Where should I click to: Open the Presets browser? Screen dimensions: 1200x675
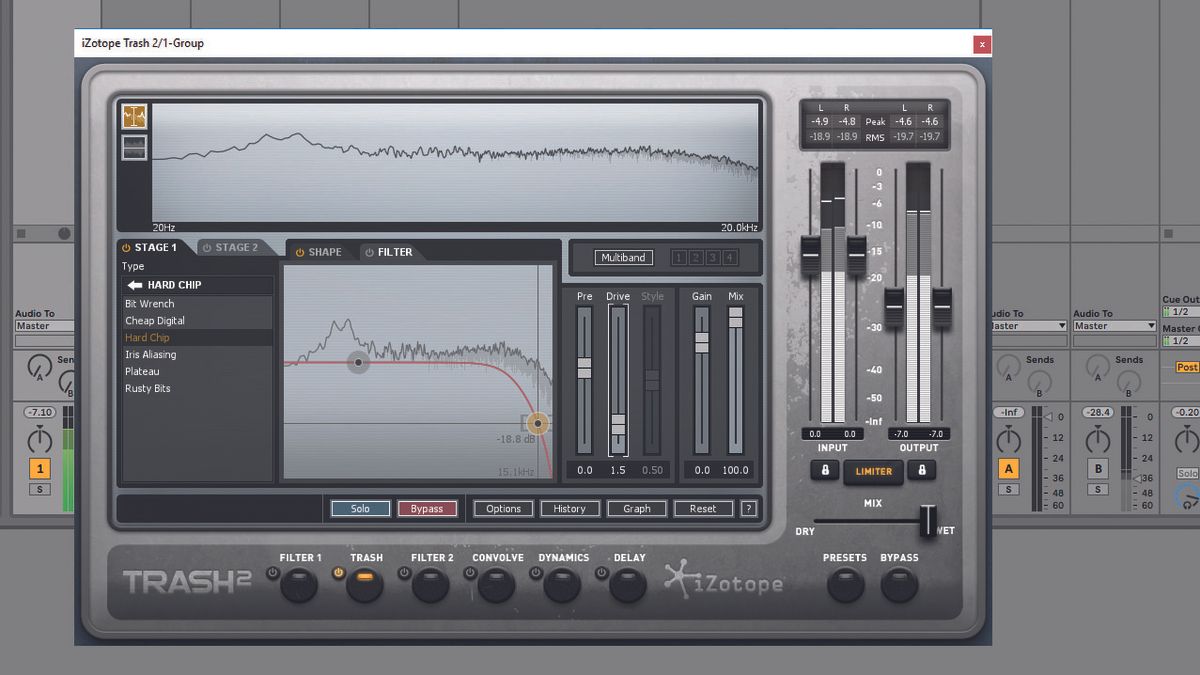click(845, 585)
